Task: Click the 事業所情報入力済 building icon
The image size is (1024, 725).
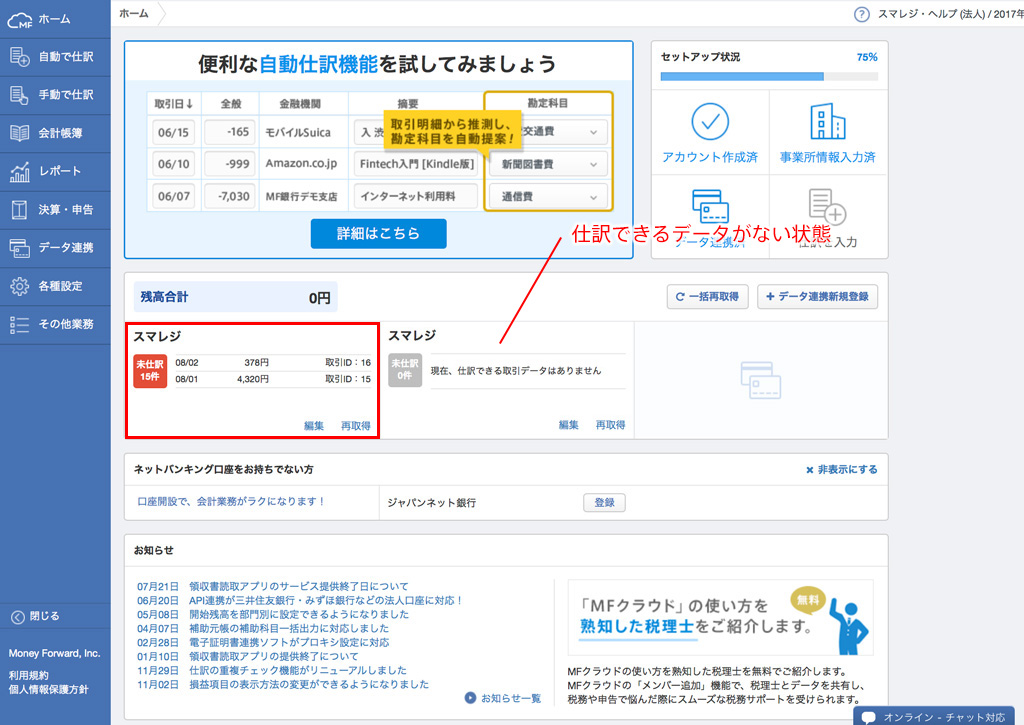Action: pos(827,121)
